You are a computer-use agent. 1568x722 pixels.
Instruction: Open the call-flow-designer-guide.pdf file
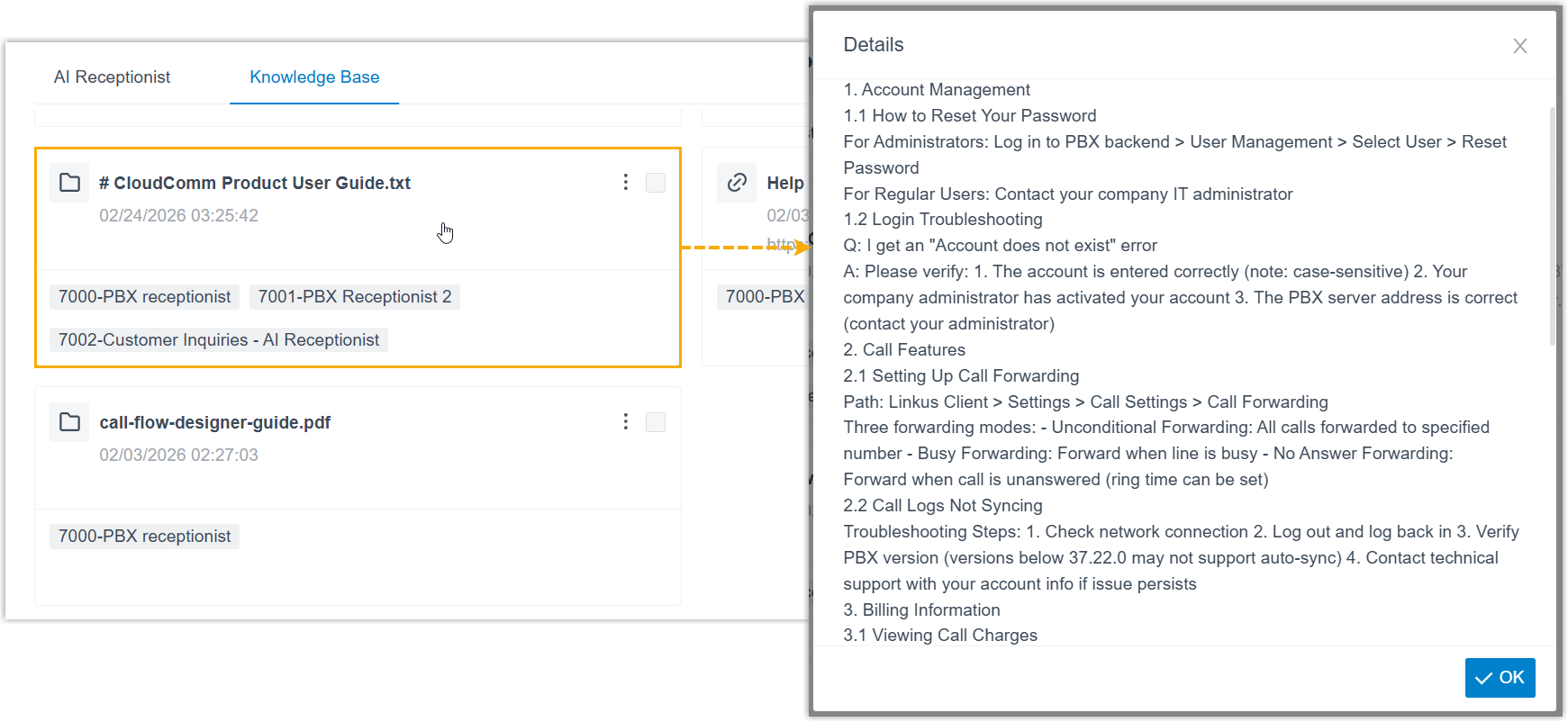click(215, 423)
